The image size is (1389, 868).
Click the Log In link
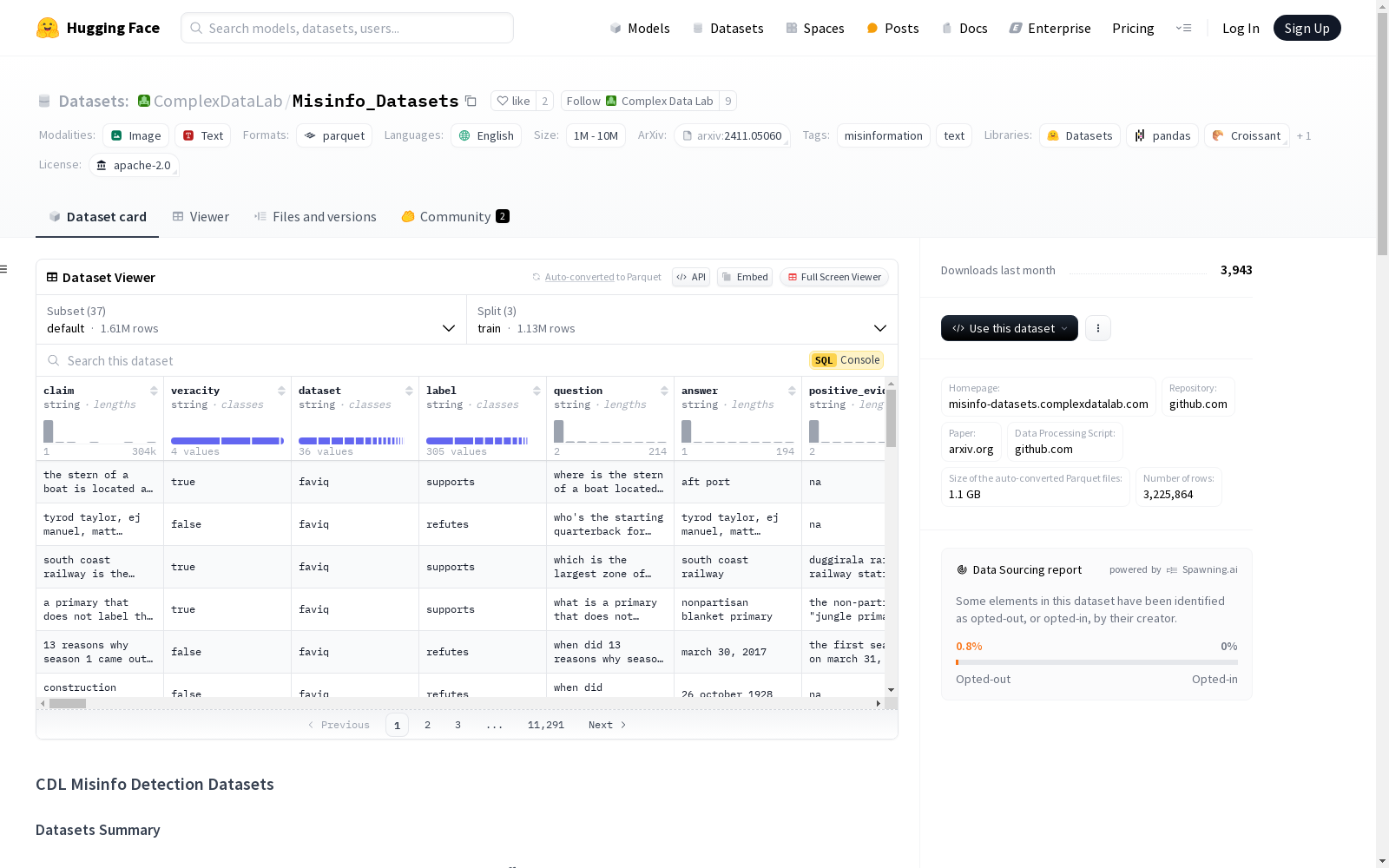pos(1241,28)
